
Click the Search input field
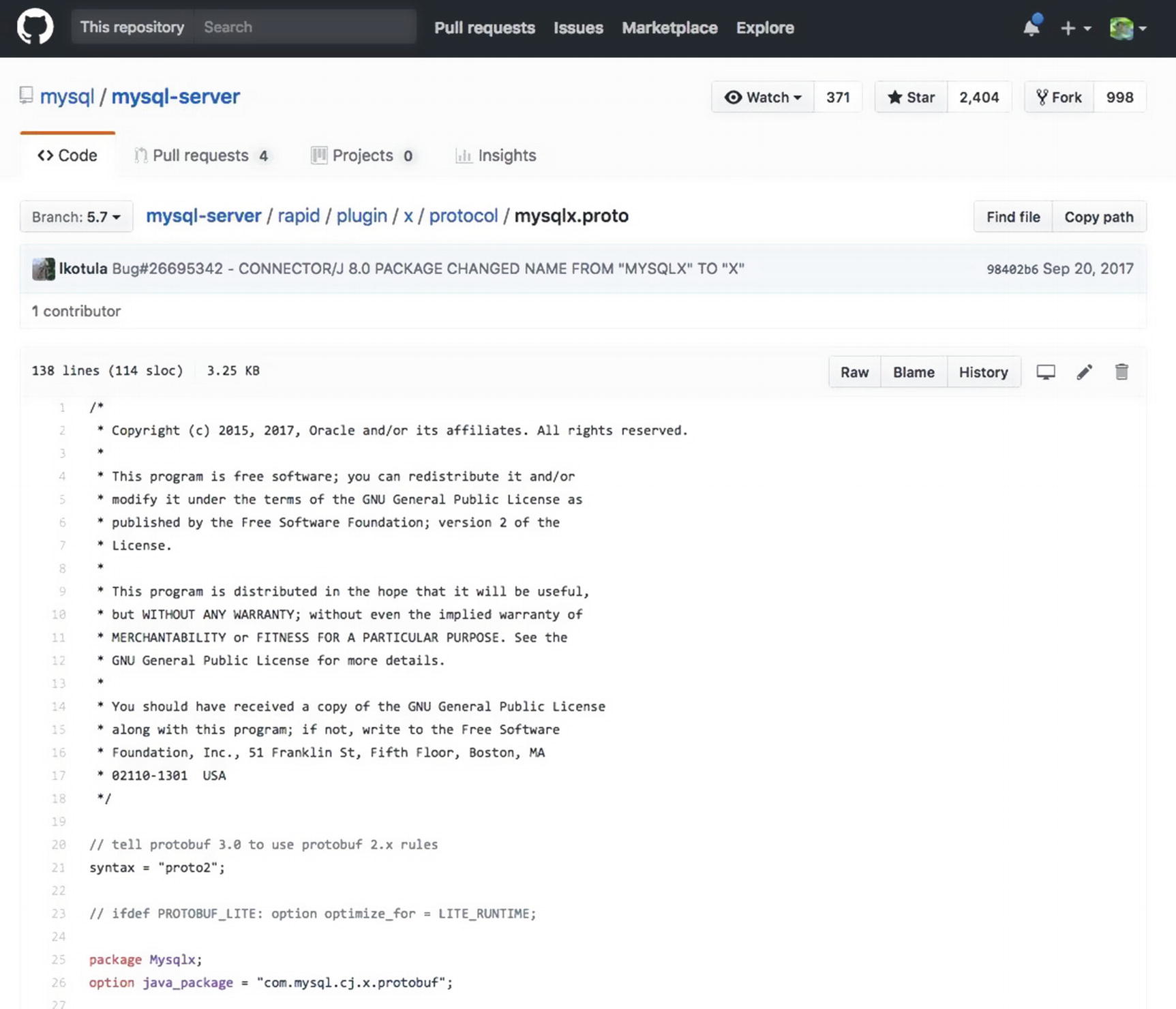(305, 27)
